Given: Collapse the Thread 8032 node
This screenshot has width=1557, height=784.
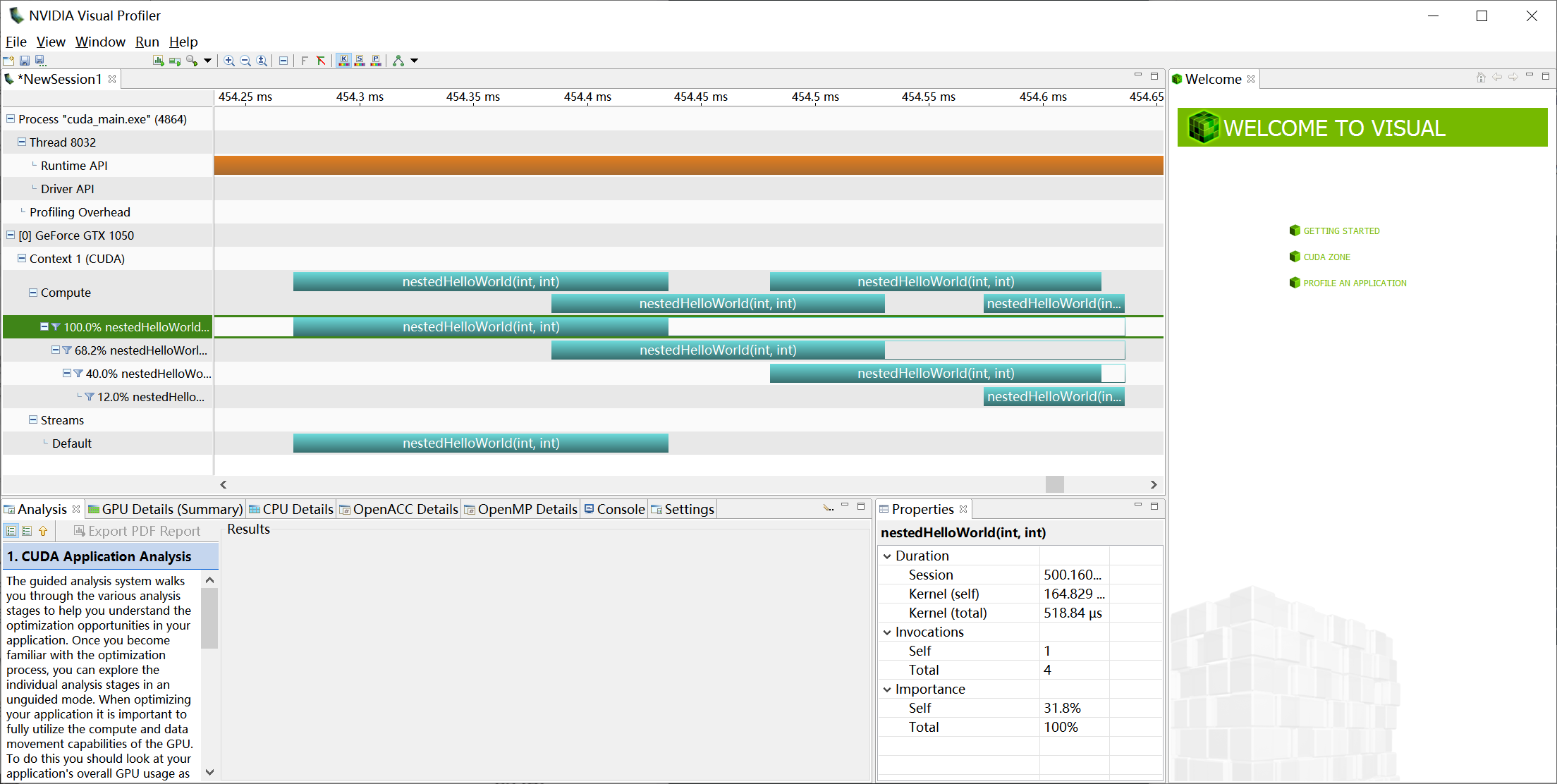Looking at the screenshot, I should [x=22, y=142].
